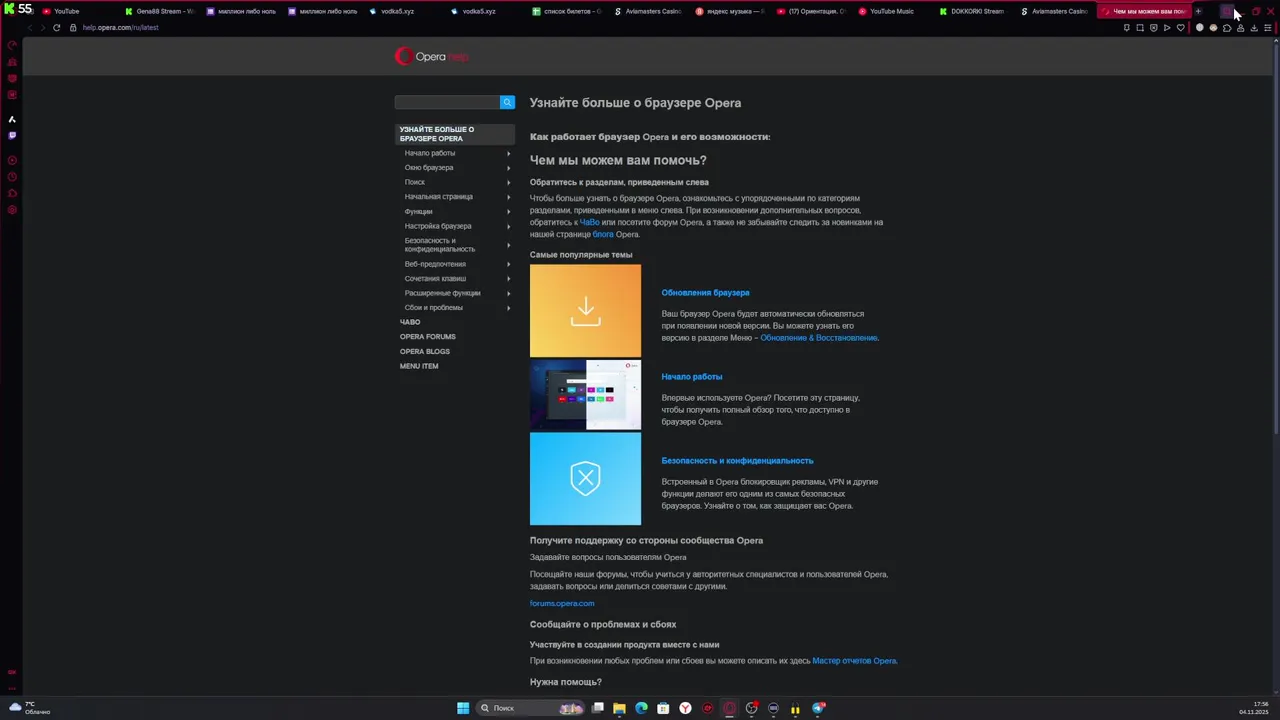
Task: Expand the Настройка браузера menu arrow
Action: point(508,226)
